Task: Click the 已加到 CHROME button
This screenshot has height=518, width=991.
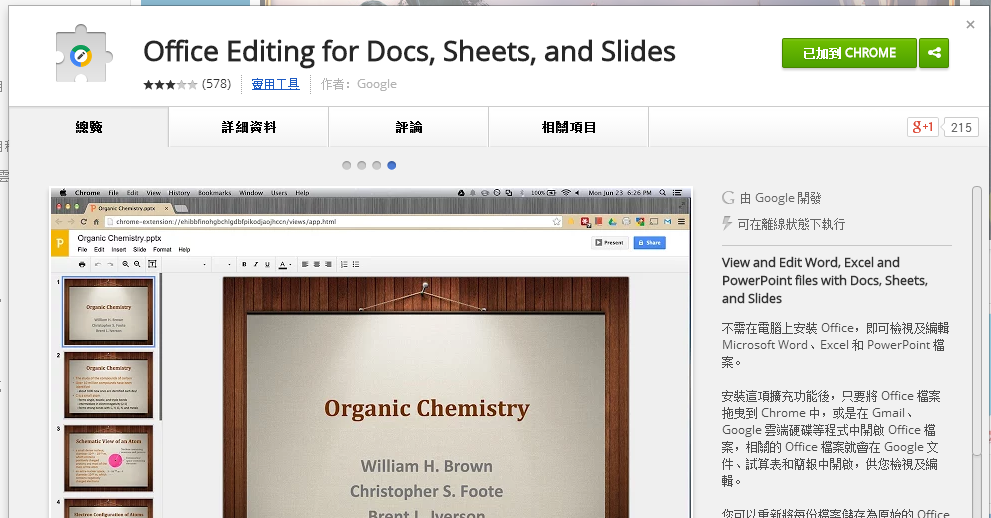Action: 849,53
